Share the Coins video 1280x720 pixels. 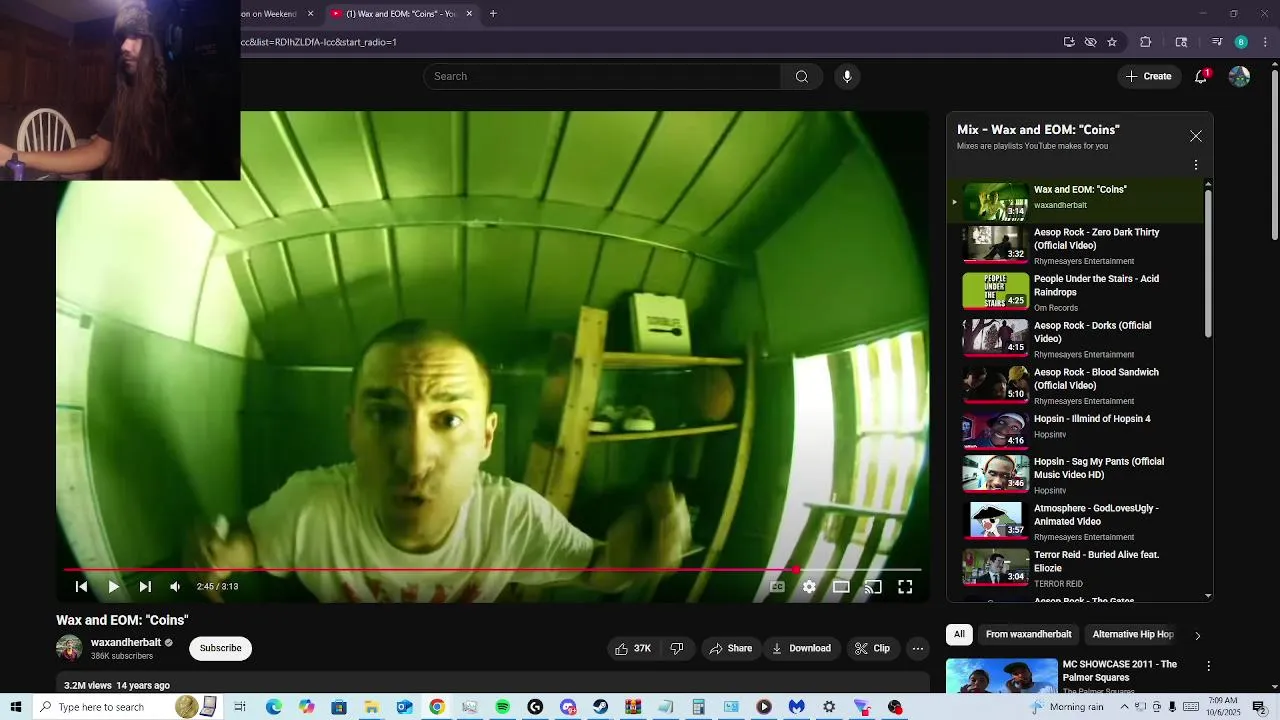[x=731, y=649]
